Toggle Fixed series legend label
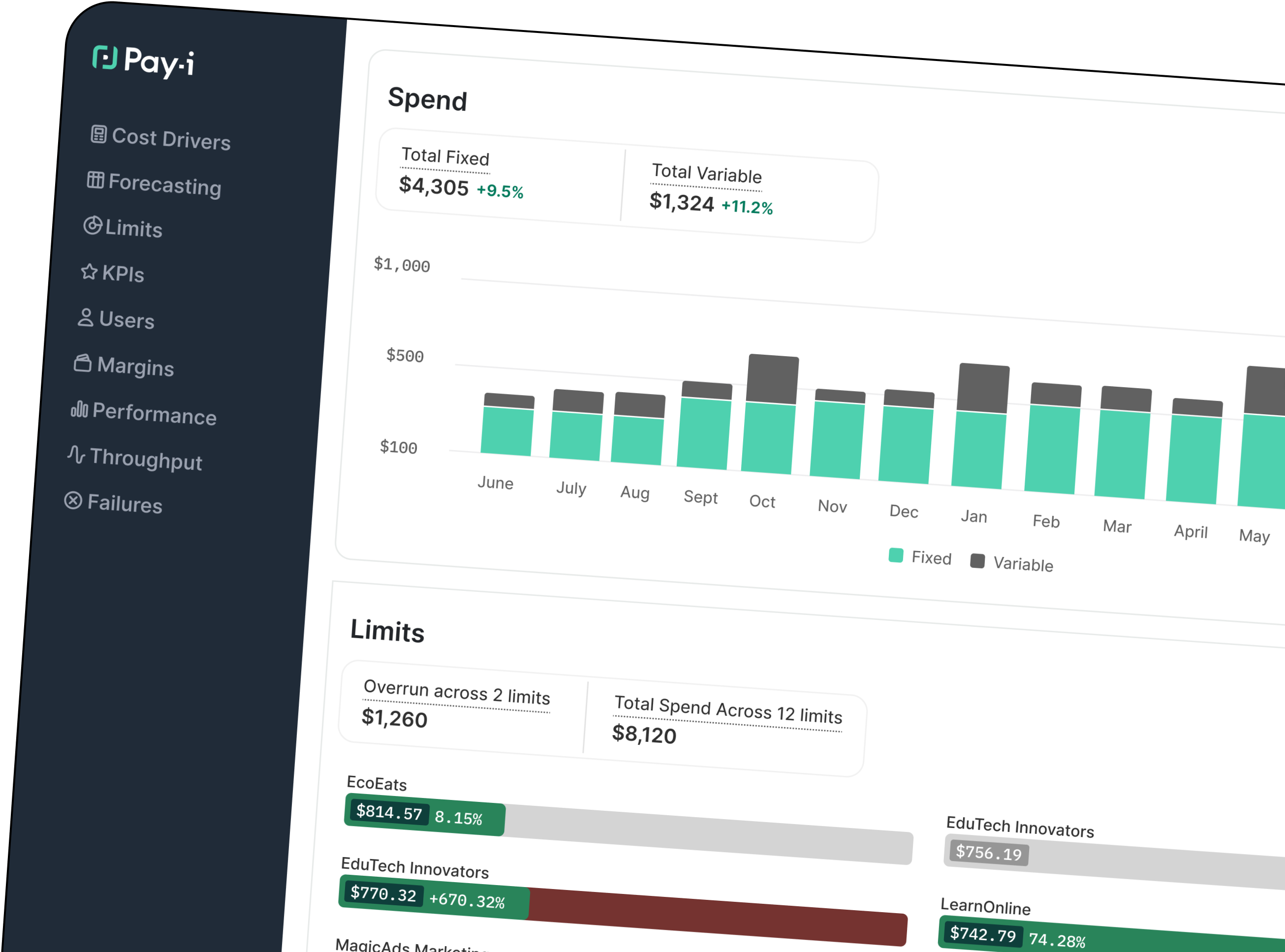The height and width of the screenshot is (952, 1285). [x=932, y=558]
